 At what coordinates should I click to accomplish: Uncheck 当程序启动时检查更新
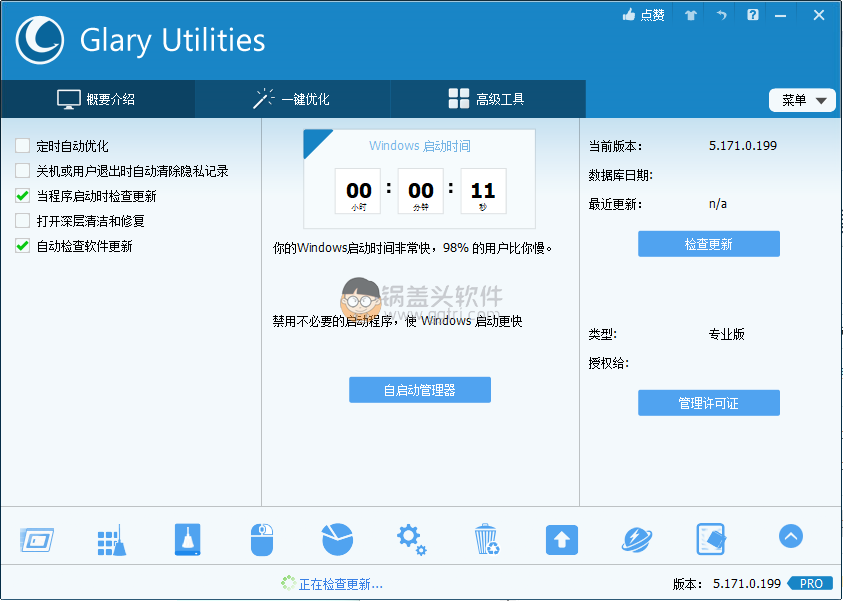click(23, 196)
